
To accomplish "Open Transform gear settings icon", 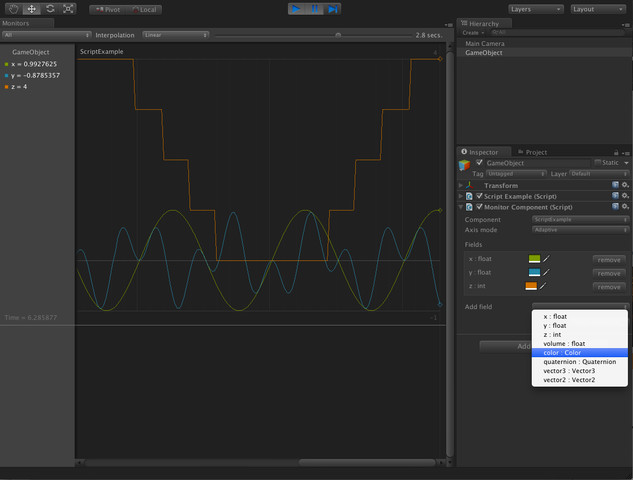I will click(625, 185).
